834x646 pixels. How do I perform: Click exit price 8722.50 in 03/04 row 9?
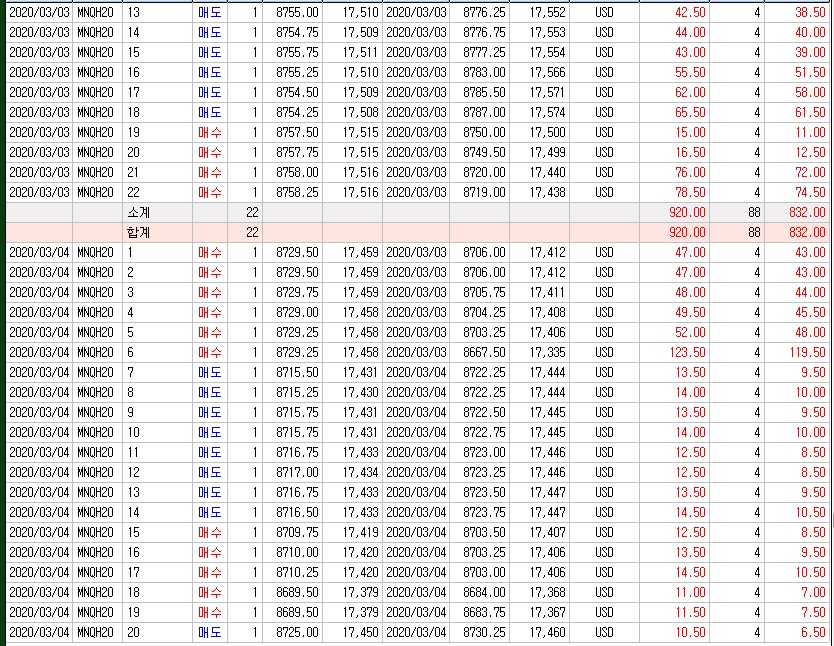(484, 413)
